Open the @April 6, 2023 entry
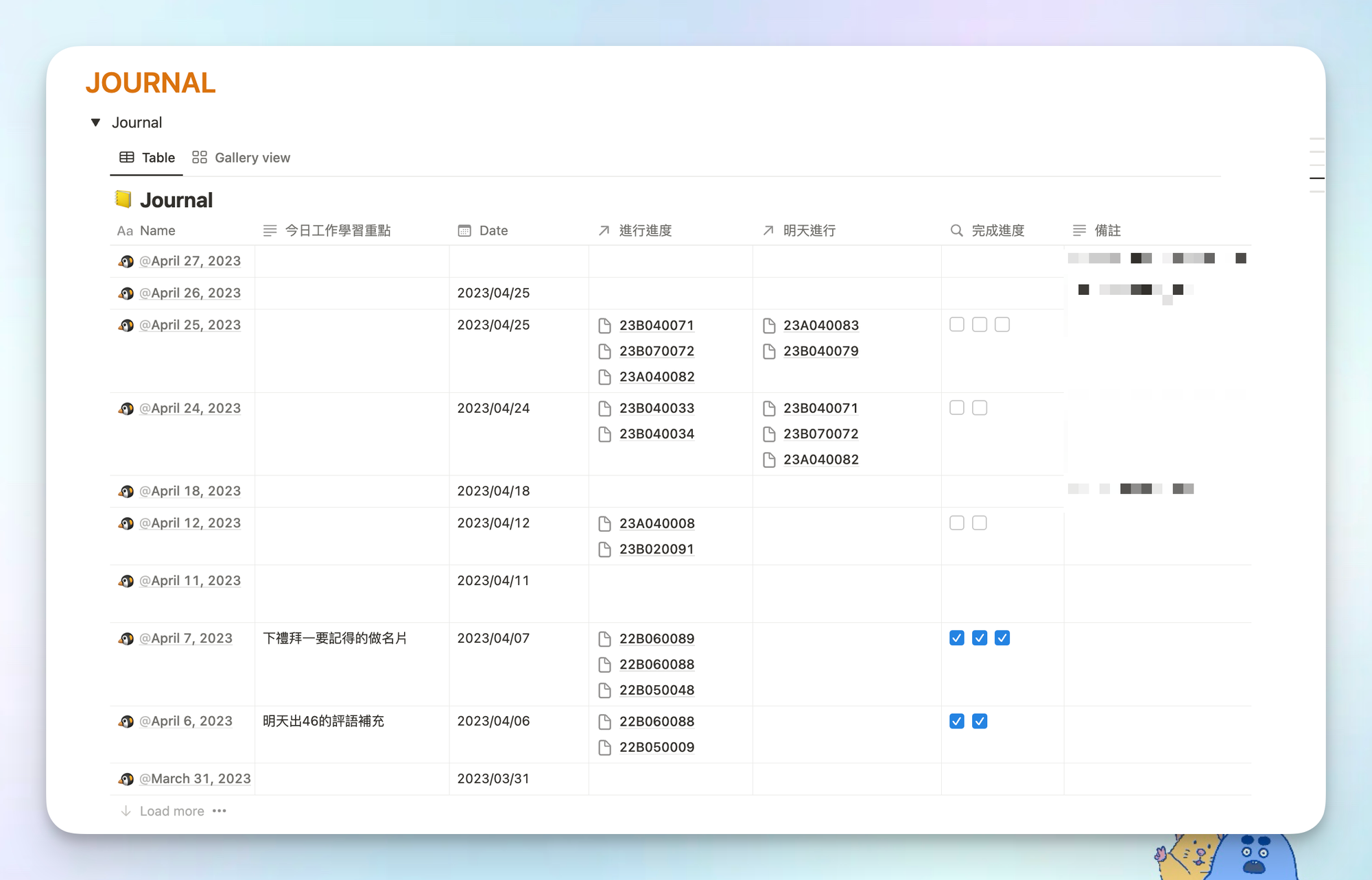 click(x=186, y=722)
